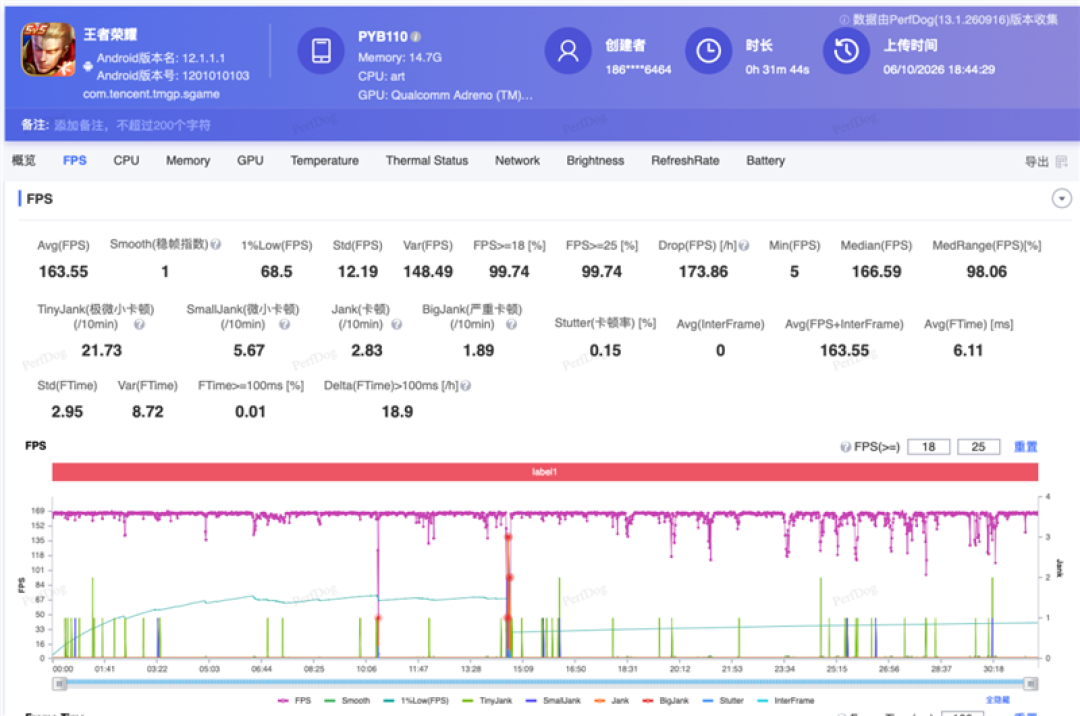The height and width of the screenshot is (716, 1080).
Task: Open help icon for Smooth(稳帧指数)
Action: [x=216, y=244]
